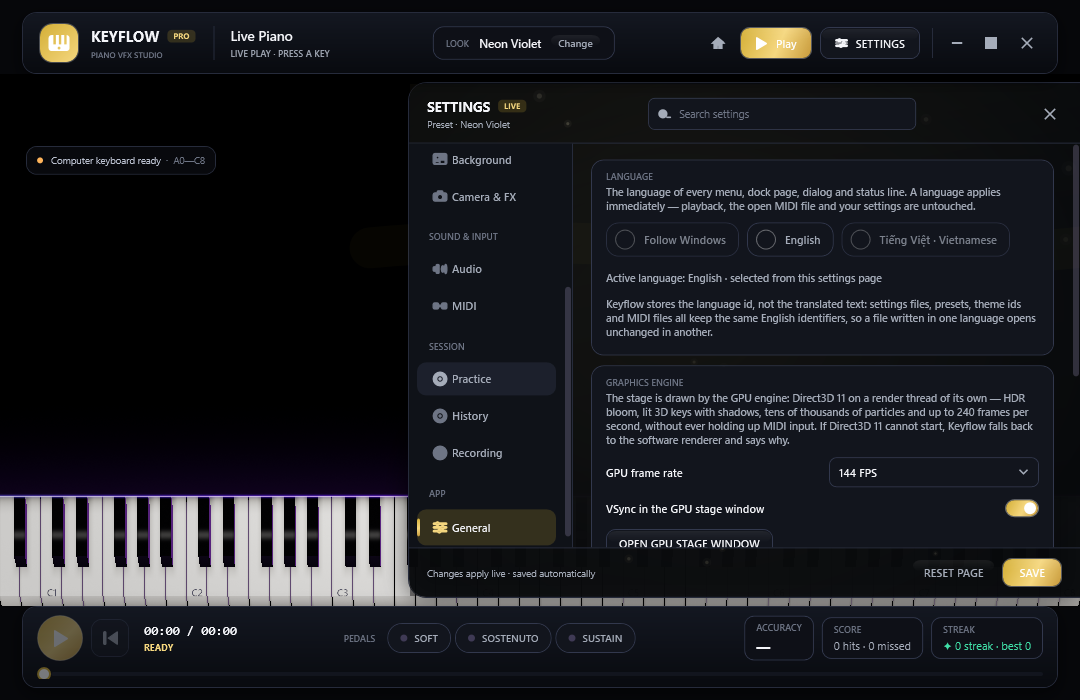Click the '0 streak · best 0' text
Screen dimensions: 1080x700
click(987, 646)
